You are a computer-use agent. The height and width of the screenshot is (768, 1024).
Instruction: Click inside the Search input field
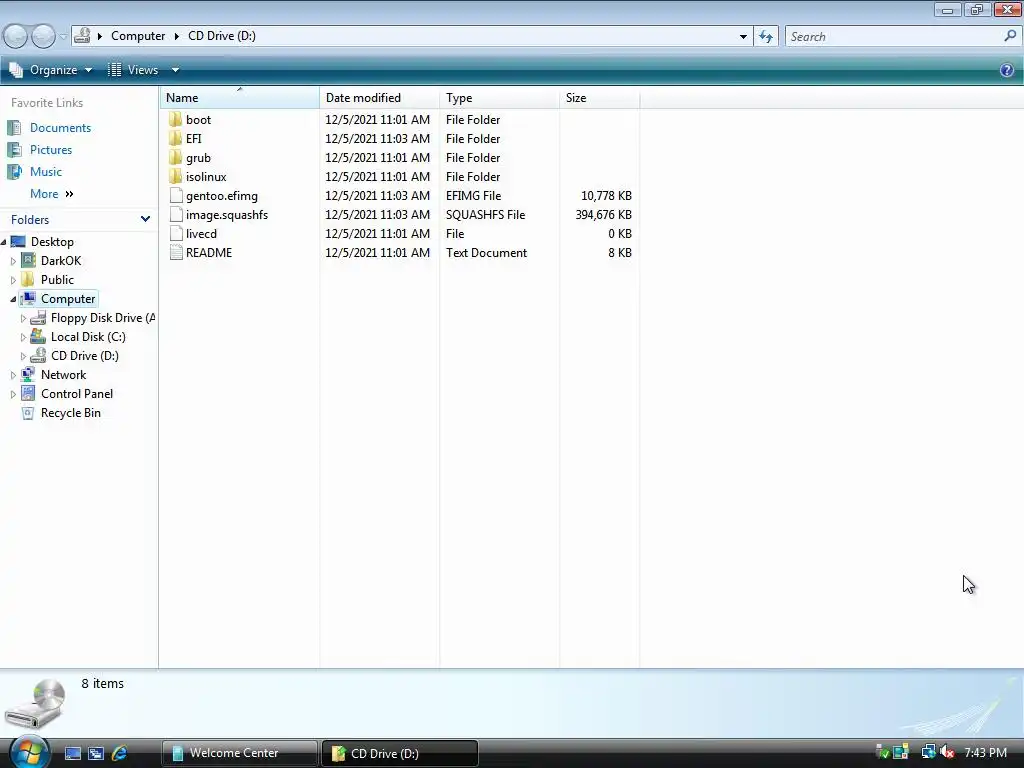point(892,37)
